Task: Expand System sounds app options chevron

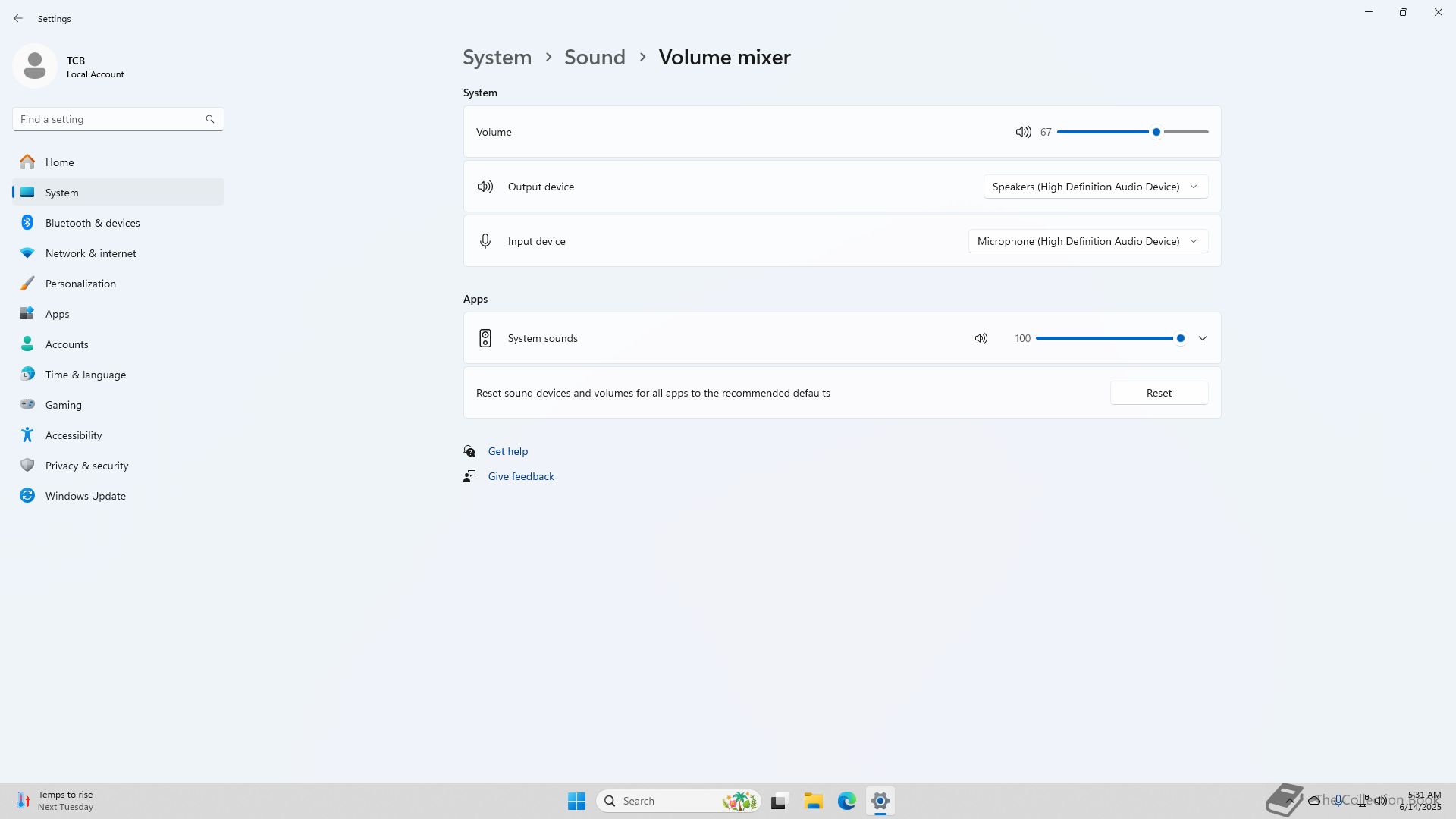Action: point(1202,338)
